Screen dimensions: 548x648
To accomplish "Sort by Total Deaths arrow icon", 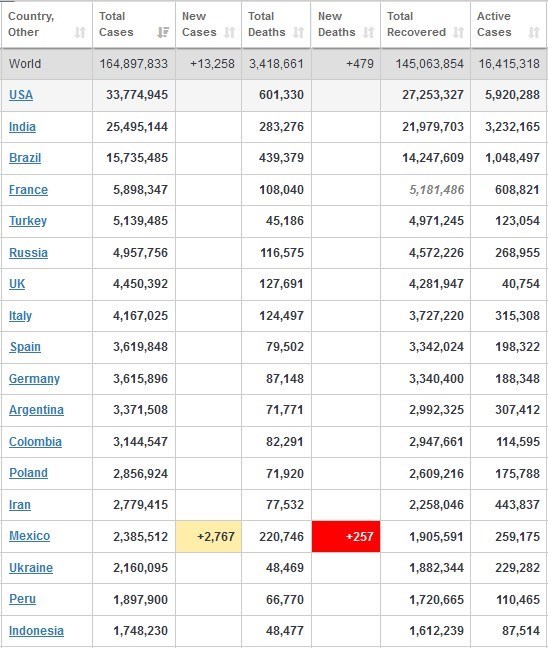I will [x=298, y=32].
